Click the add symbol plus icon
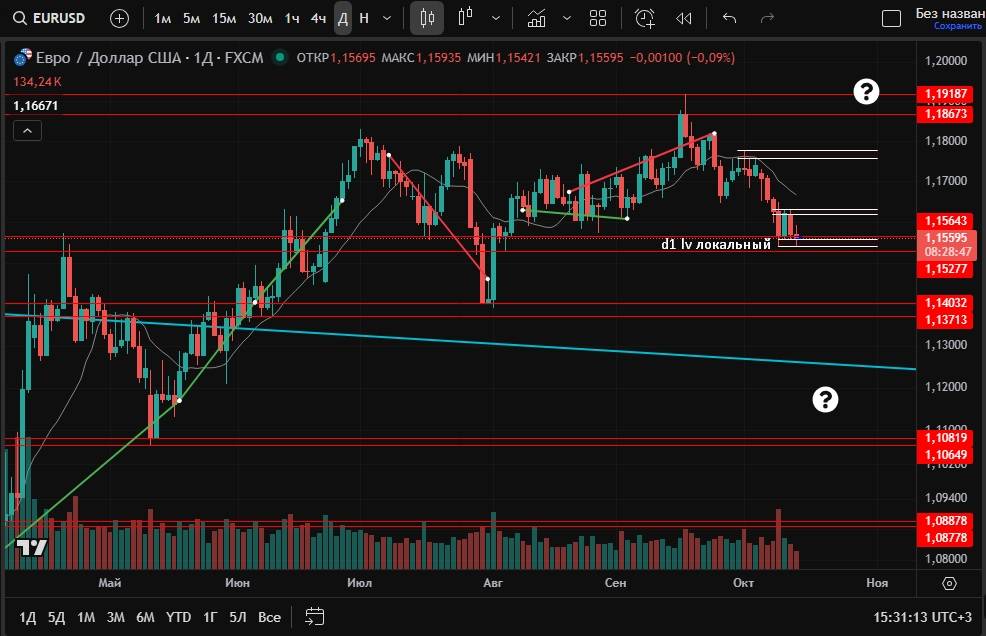986x636 pixels. (119, 18)
